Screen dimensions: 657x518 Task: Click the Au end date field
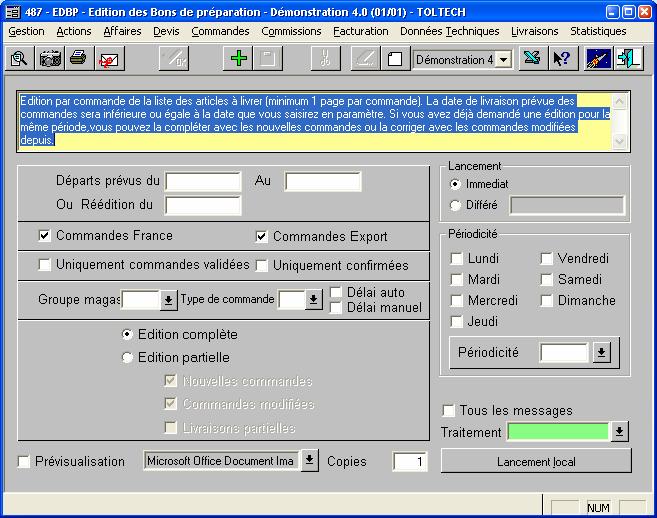[x=323, y=181]
